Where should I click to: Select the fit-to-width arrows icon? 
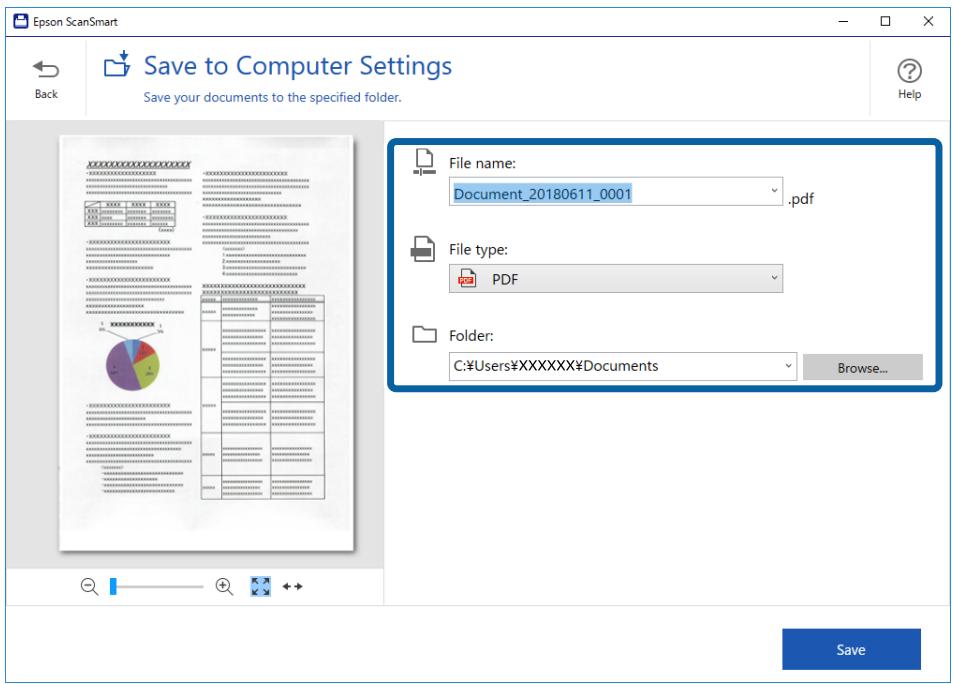pos(293,587)
